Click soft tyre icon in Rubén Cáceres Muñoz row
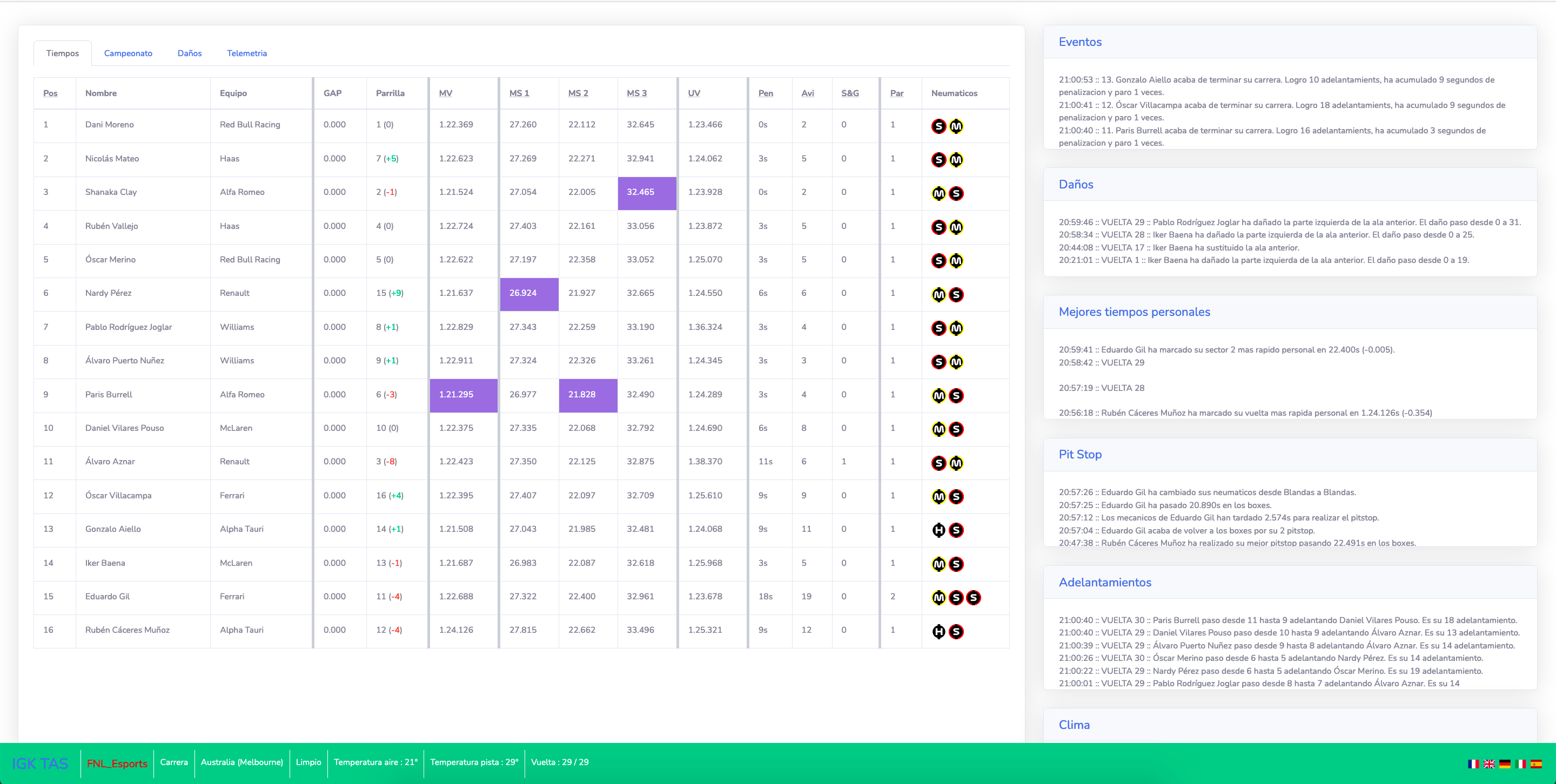This screenshot has width=1556, height=784. (956, 631)
